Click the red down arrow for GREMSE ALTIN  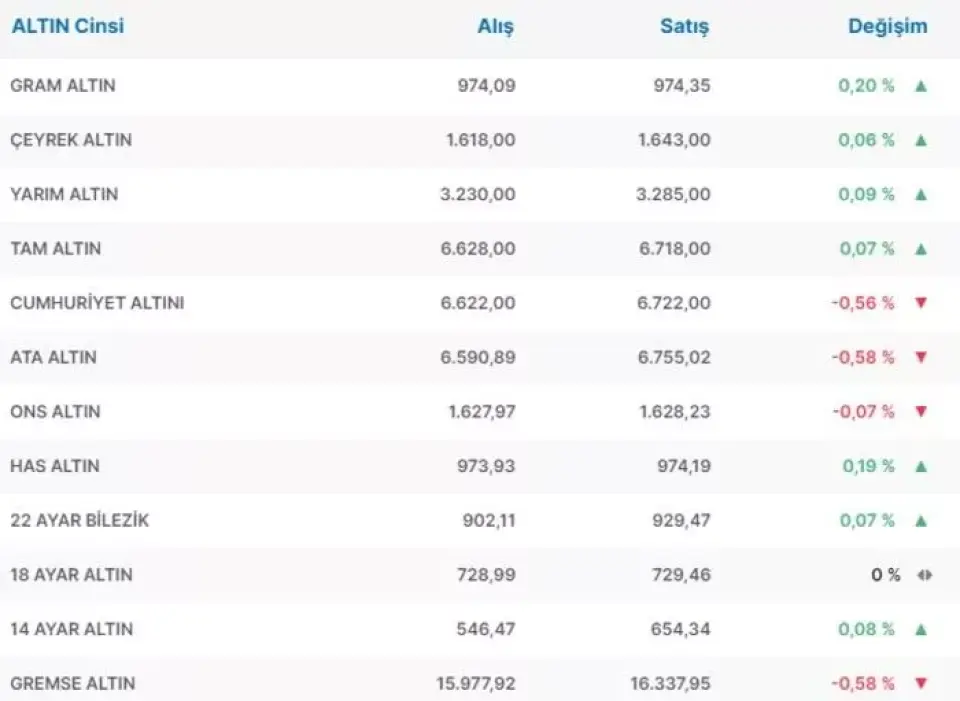tap(921, 684)
